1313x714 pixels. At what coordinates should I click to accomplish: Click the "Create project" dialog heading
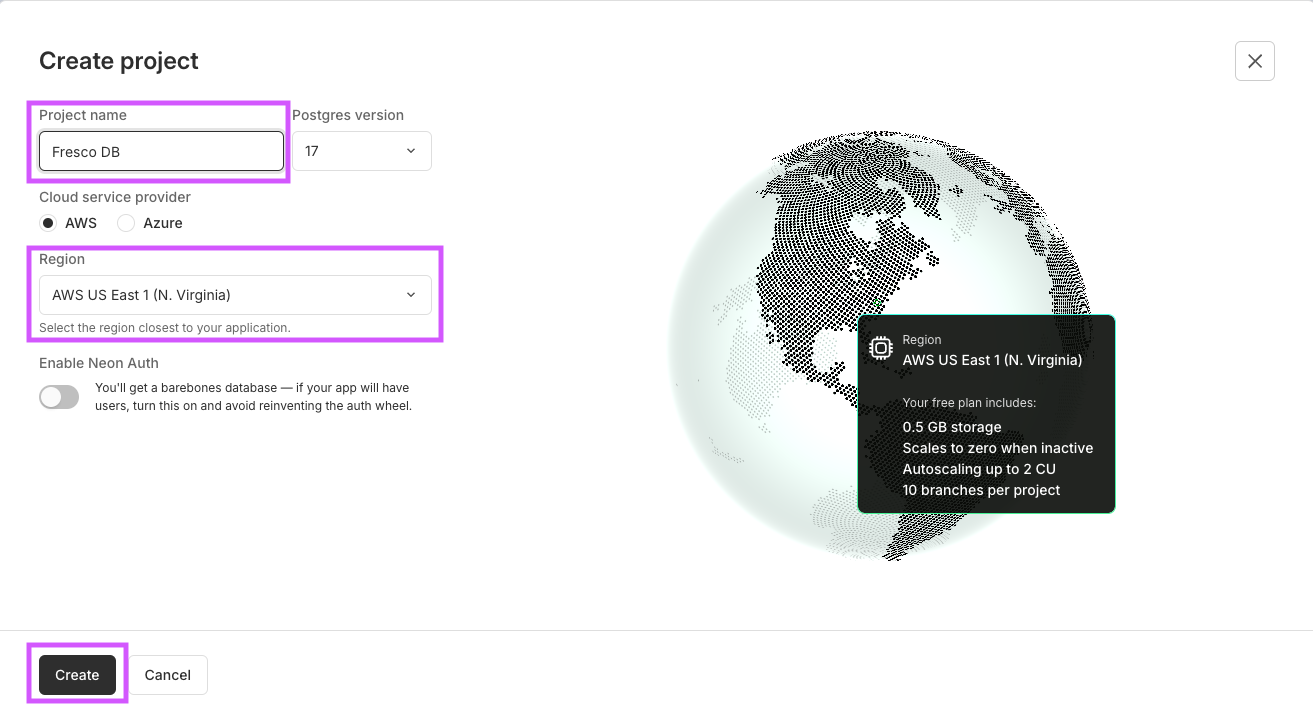point(119,61)
